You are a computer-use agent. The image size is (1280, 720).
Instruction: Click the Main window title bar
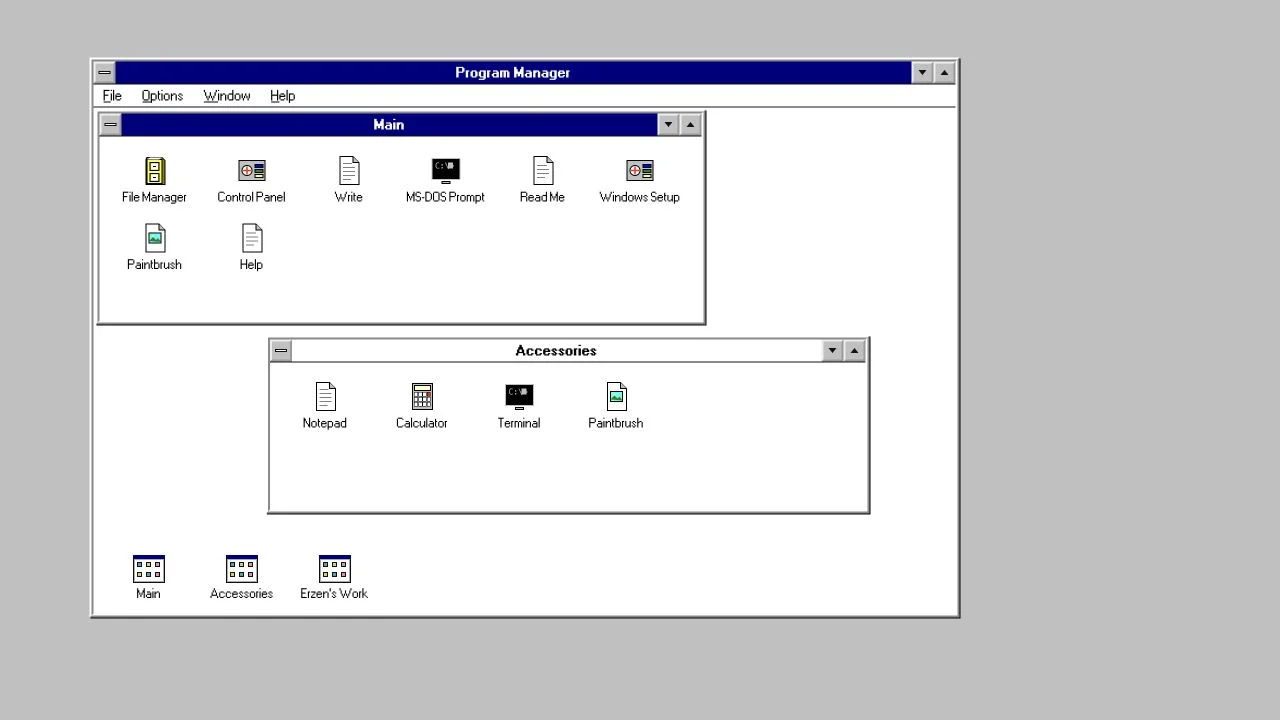389,125
